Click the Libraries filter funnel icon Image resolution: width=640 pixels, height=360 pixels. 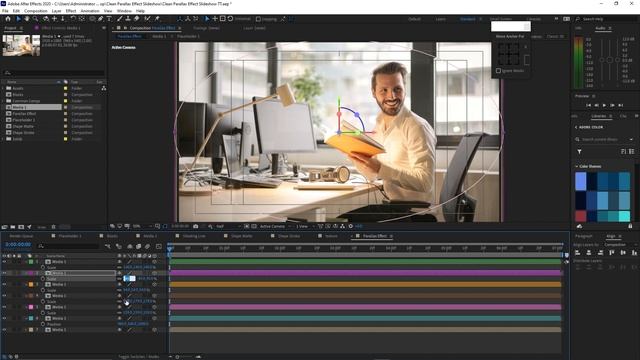579,151
